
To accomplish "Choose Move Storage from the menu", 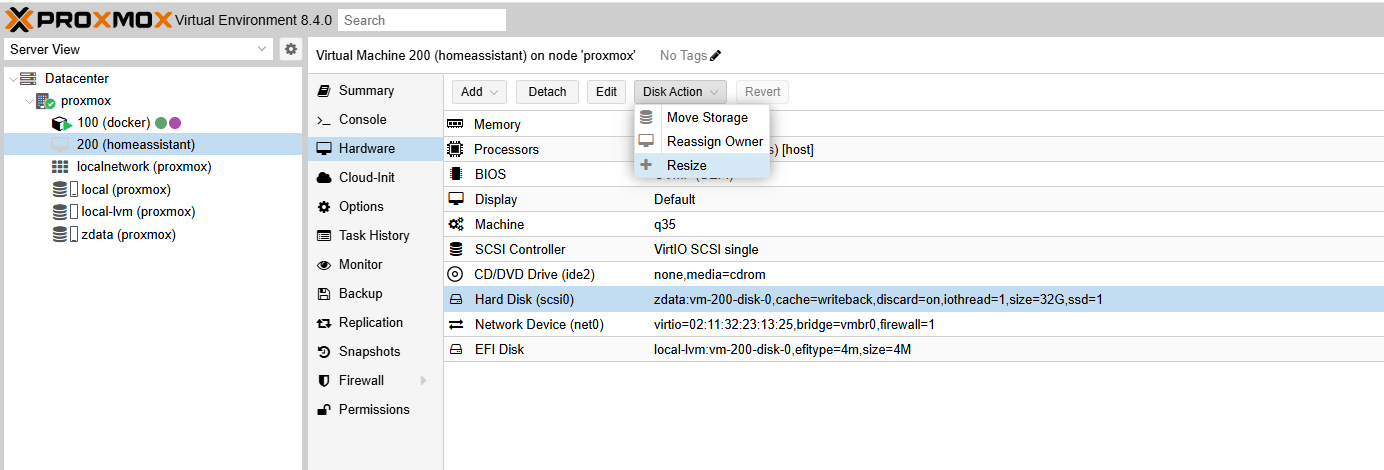I will pos(707,118).
